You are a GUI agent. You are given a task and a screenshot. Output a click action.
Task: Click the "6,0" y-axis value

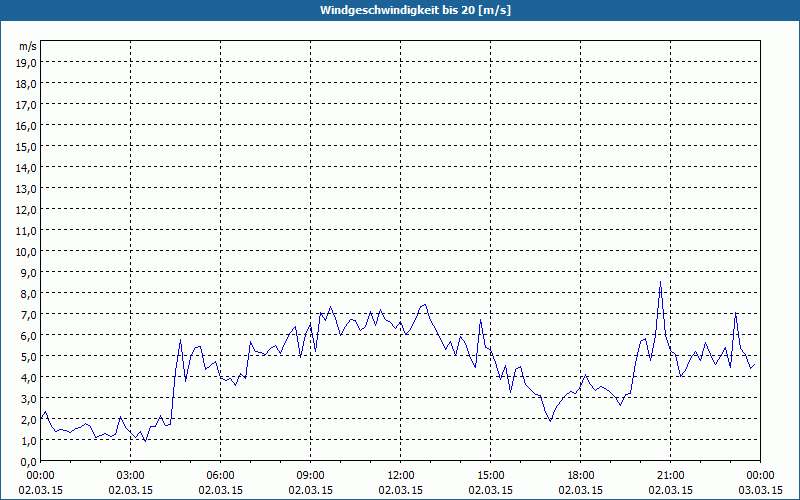(29, 336)
